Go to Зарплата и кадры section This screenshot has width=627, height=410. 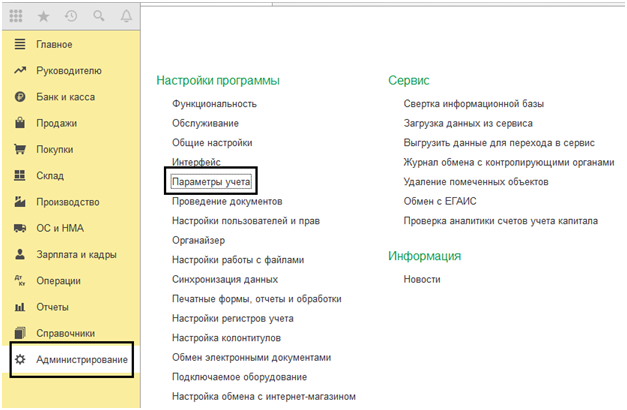tap(76, 255)
